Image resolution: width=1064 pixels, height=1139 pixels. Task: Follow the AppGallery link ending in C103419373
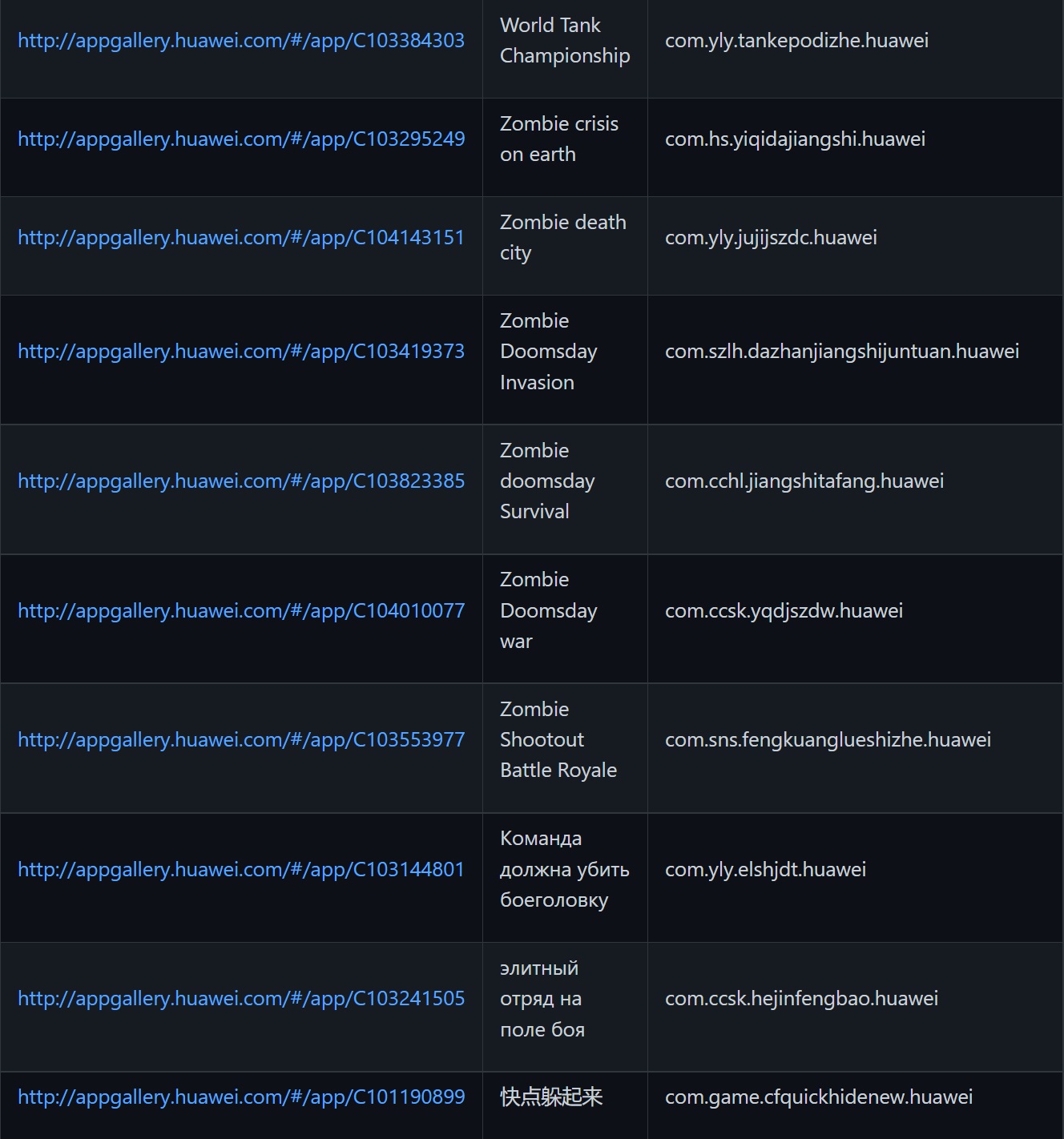click(241, 352)
